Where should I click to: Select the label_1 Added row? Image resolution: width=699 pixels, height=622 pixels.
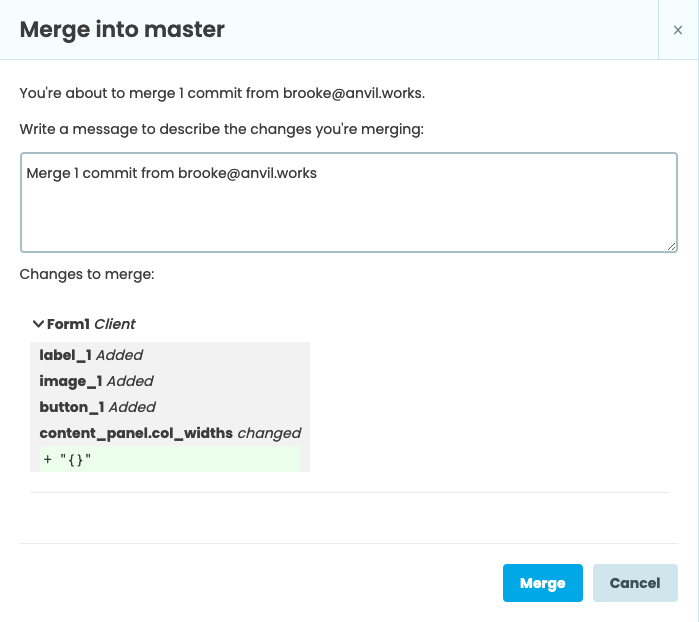(91, 355)
